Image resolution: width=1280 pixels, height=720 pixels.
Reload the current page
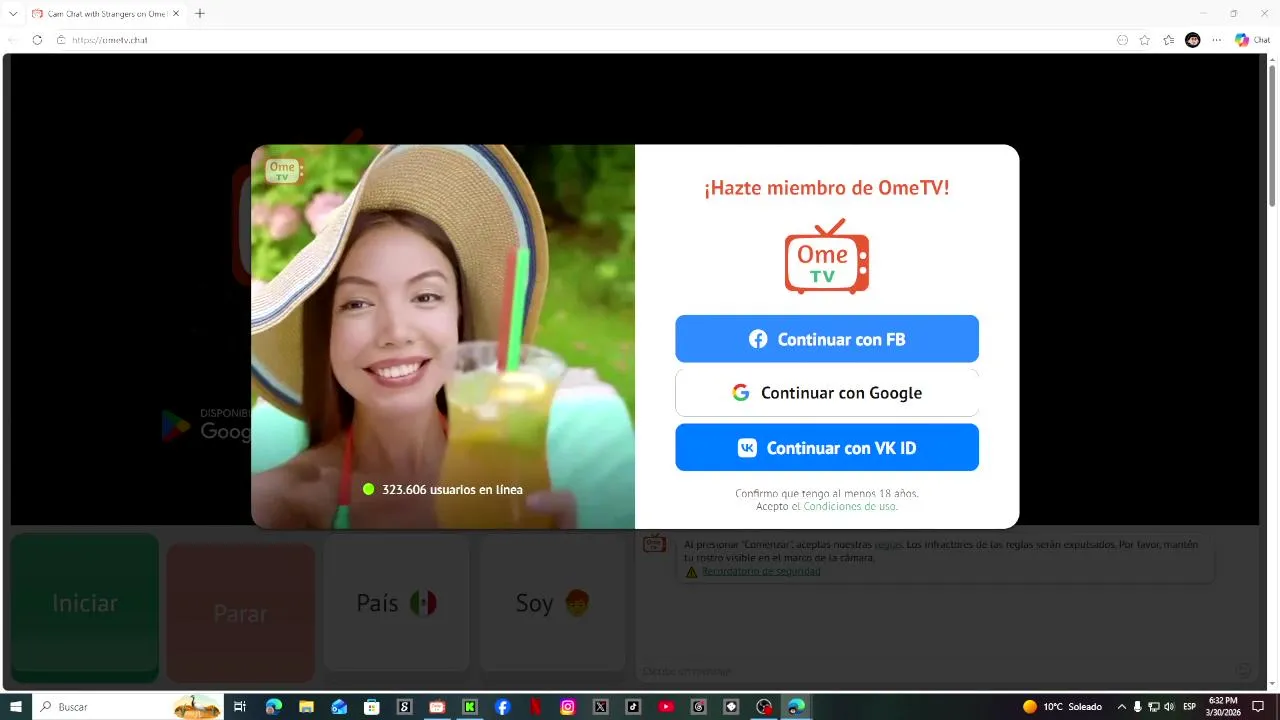point(37,40)
